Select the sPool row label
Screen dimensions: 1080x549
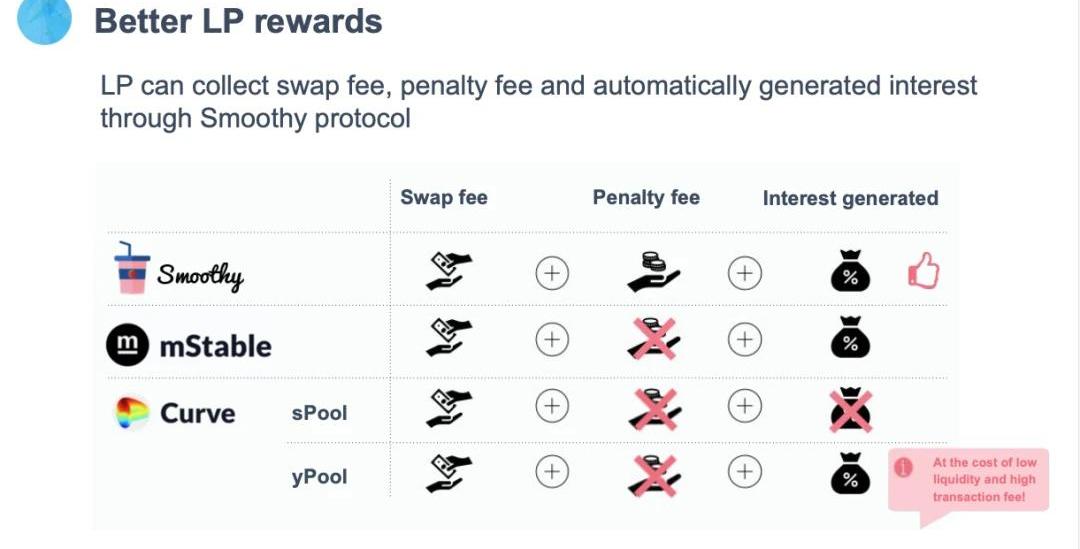(319, 412)
